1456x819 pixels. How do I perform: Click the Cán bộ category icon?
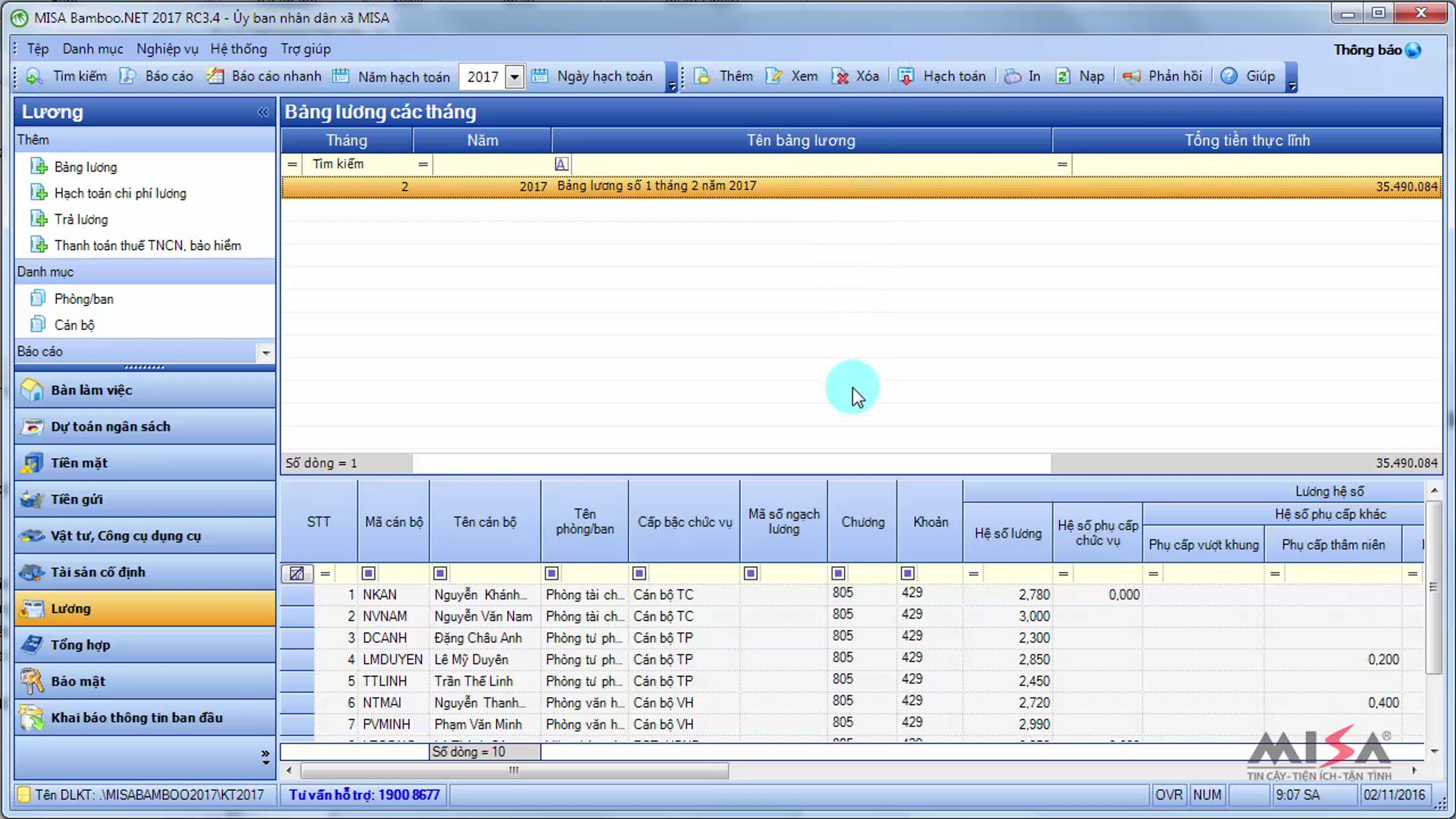click(x=38, y=325)
